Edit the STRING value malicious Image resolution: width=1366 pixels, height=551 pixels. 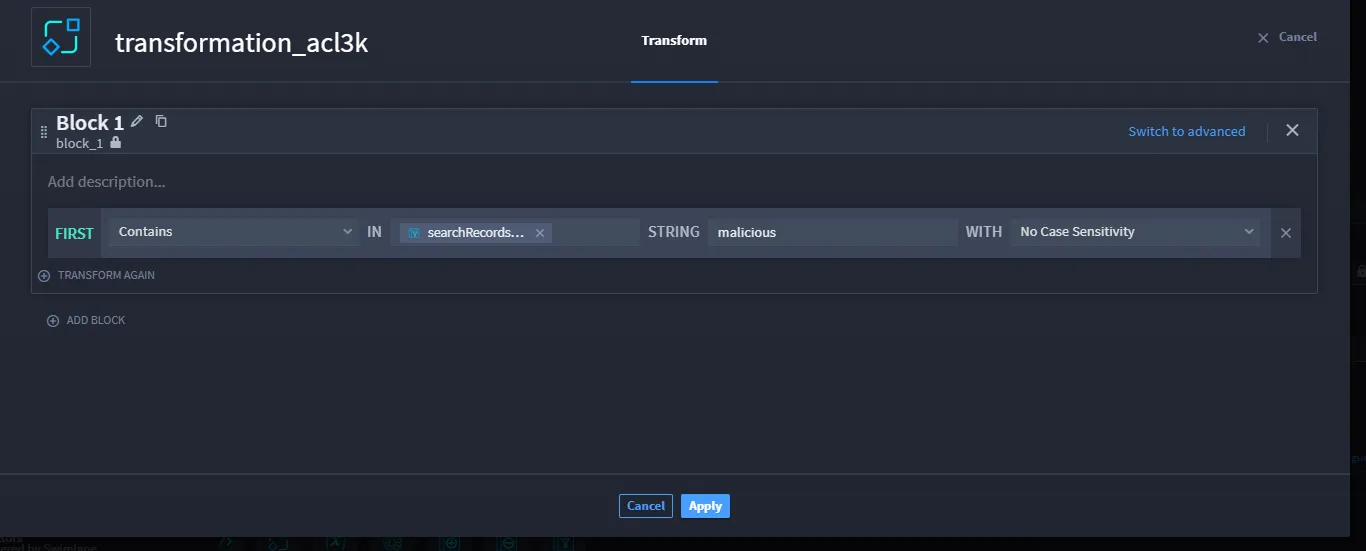tap(832, 232)
